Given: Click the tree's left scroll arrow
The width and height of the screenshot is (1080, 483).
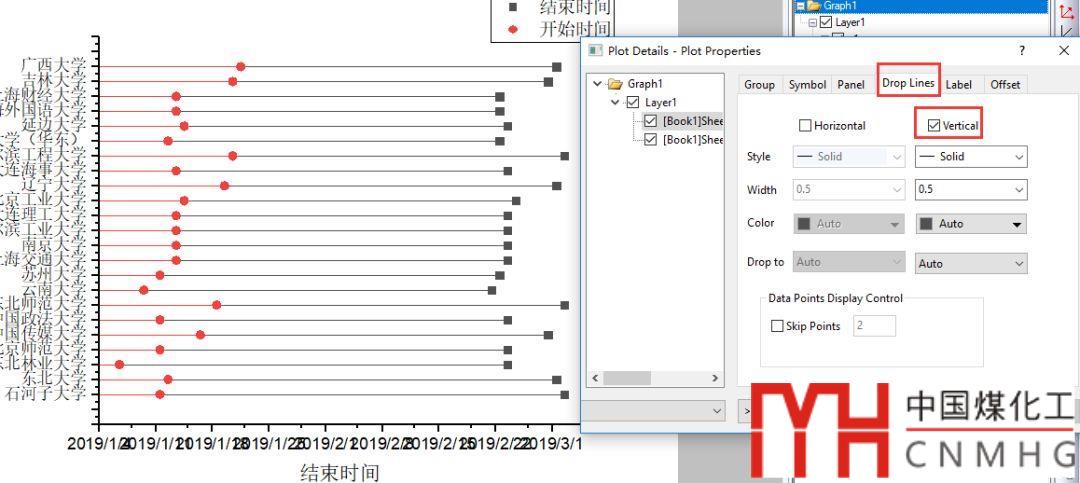Looking at the screenshot, I should click(x=594, y=378).
